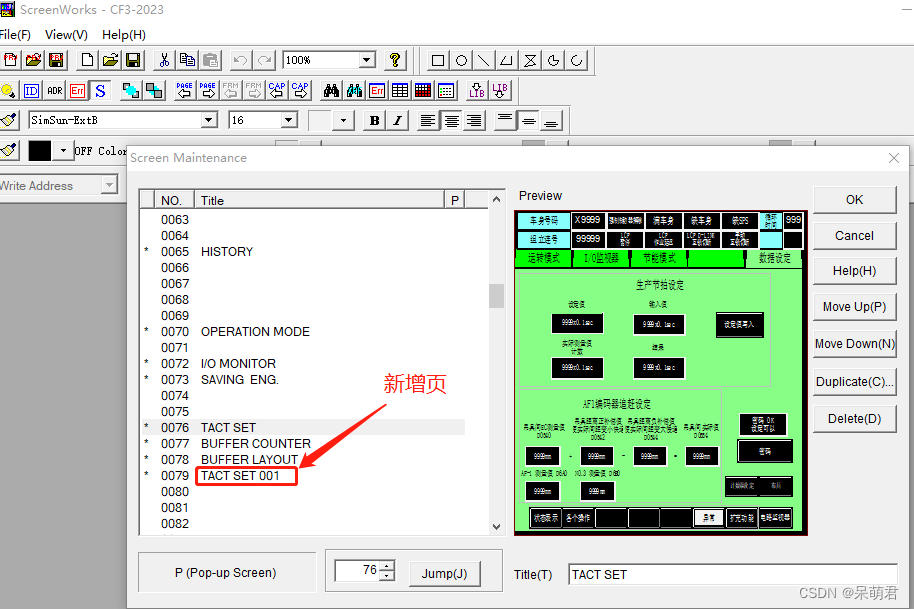Open the SimSun-ExtB font dropdown
This screenshot has height=609, width=914.
208,119
